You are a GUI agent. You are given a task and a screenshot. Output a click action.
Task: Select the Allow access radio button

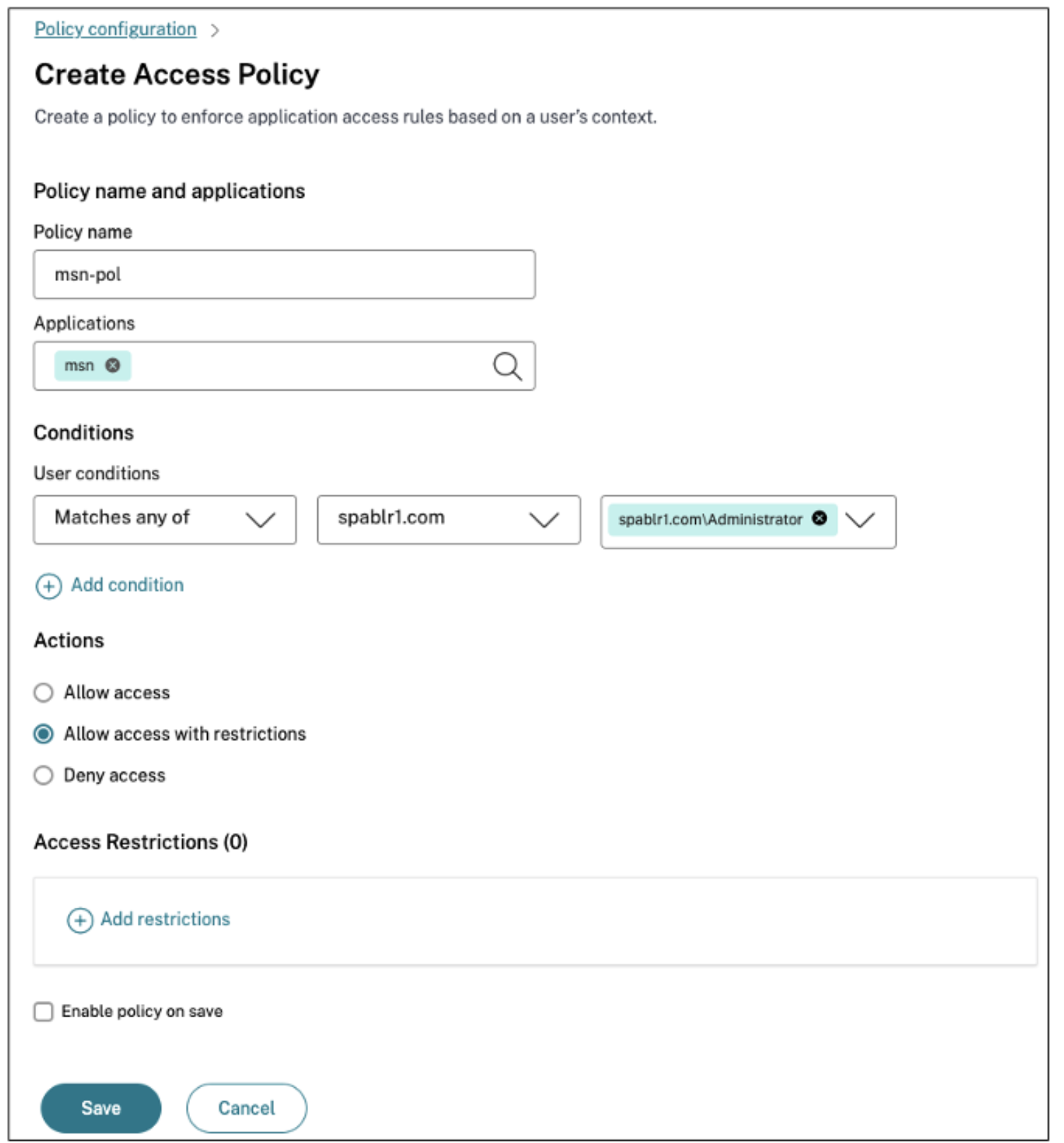(x=44, y=692)
